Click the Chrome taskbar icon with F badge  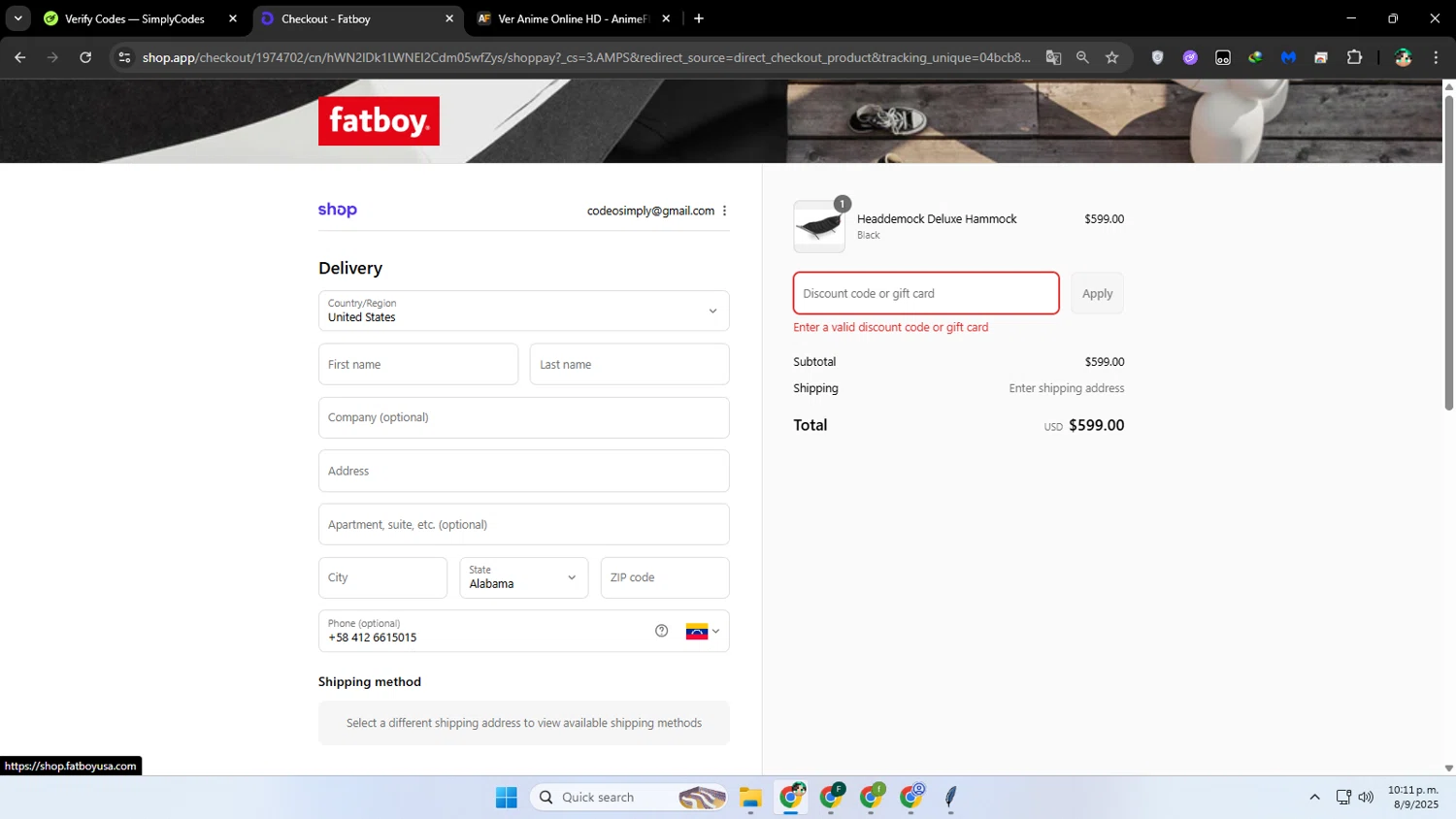pyautogui.click(x=832, y=797)
